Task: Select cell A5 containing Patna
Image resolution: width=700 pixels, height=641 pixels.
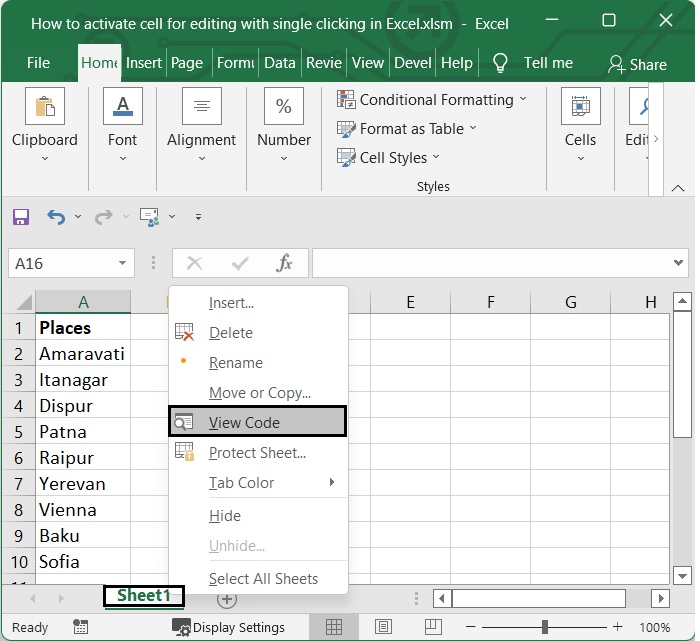Action: (x=83, y=432)
